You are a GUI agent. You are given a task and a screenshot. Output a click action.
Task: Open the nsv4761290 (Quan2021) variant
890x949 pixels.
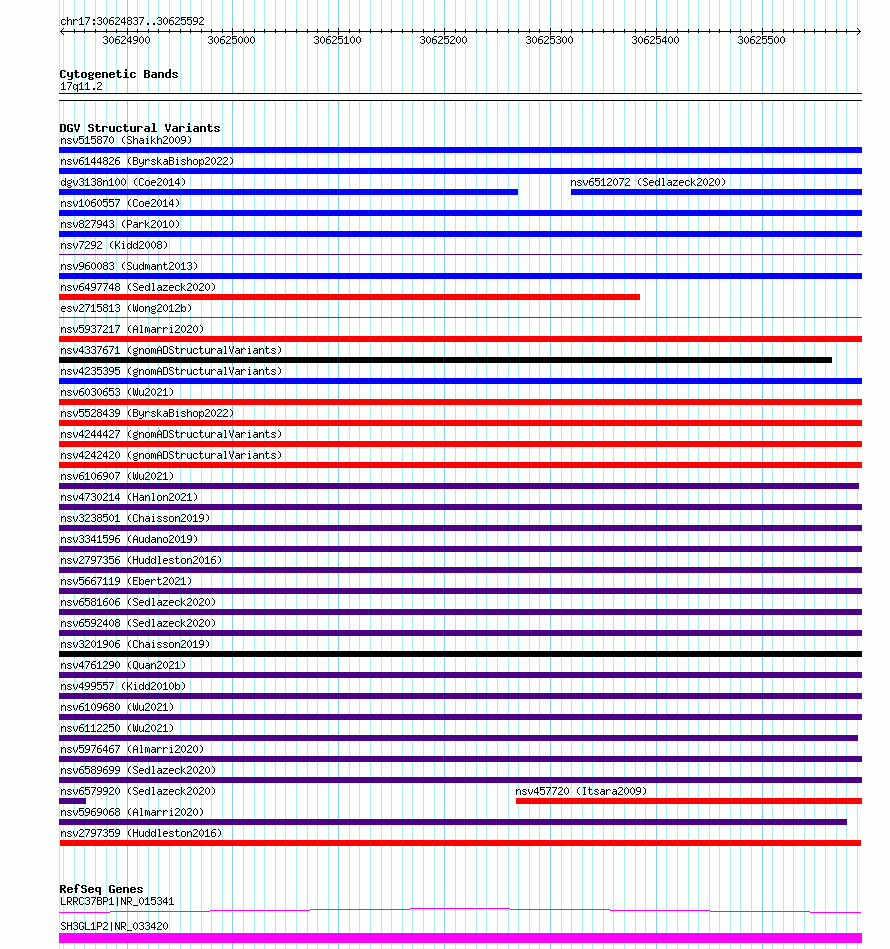(123, 665)
